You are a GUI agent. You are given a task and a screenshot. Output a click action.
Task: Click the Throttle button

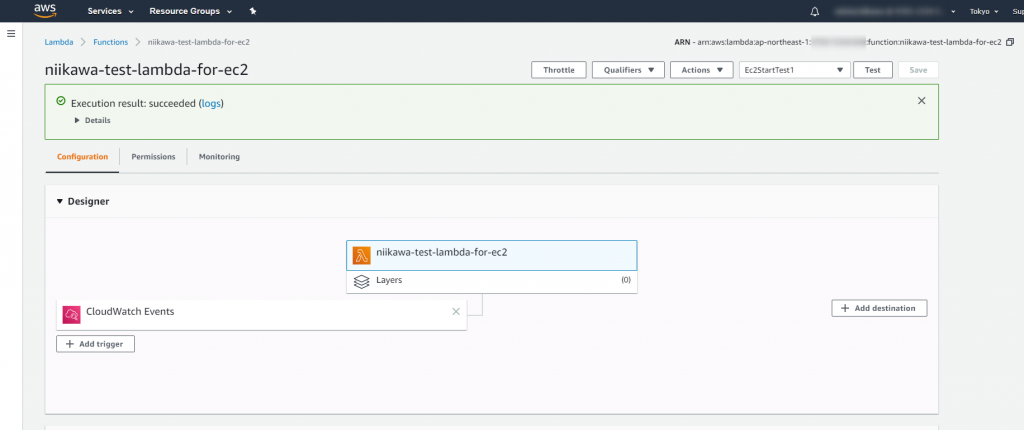559,70
